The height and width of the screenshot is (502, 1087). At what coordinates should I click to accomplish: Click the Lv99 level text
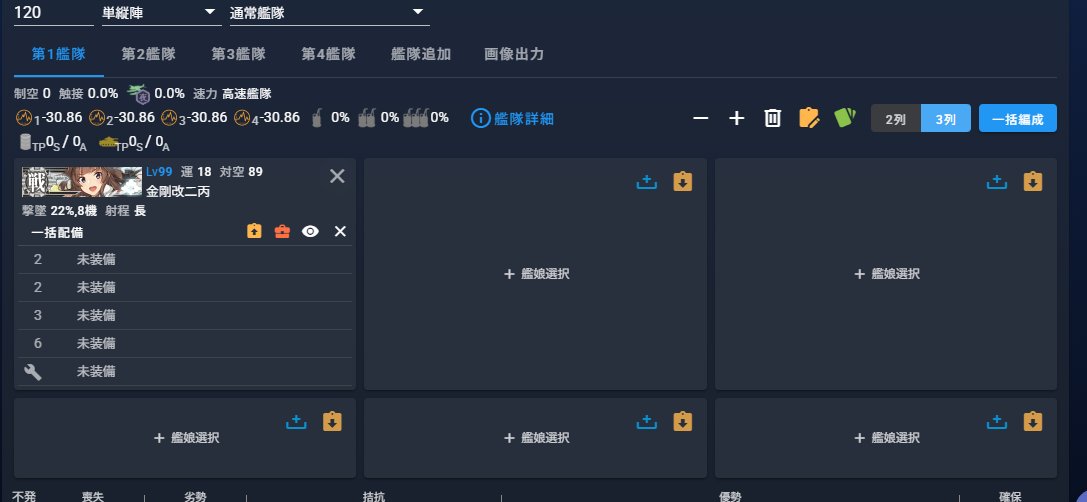159,172
